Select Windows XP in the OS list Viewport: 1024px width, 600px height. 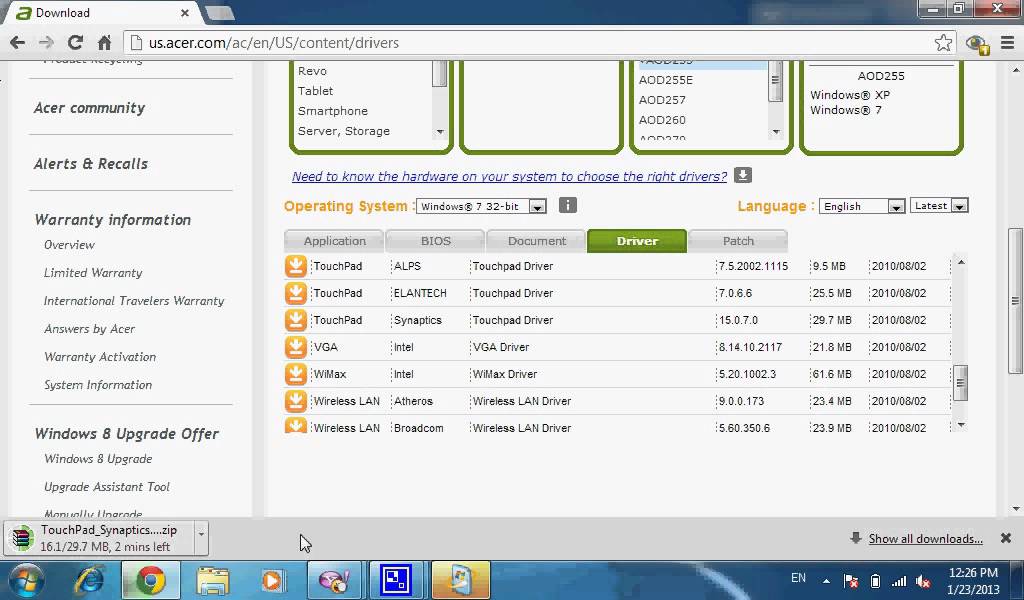850,95
